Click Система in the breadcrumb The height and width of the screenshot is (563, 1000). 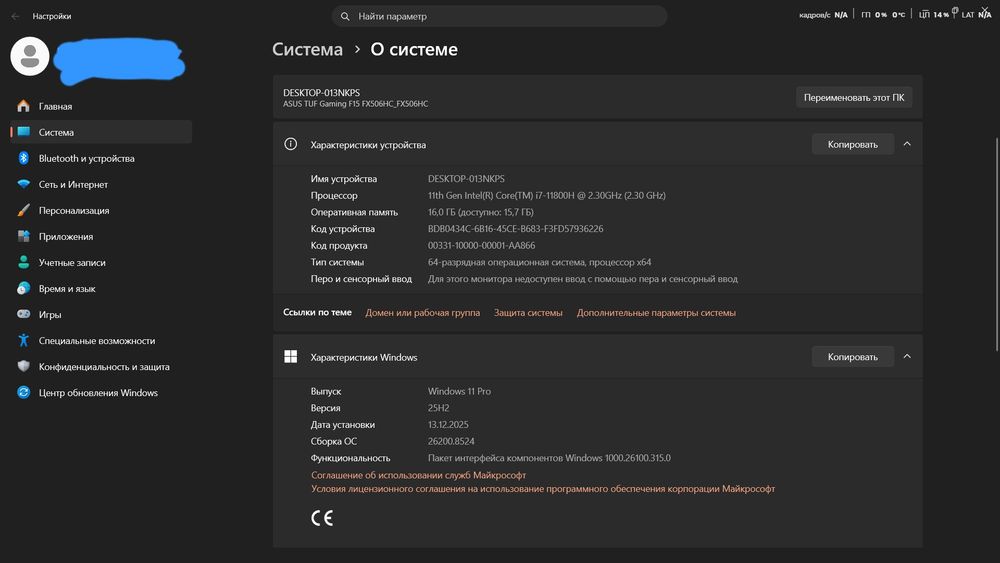pyautogui.click(x=307, y=49)
